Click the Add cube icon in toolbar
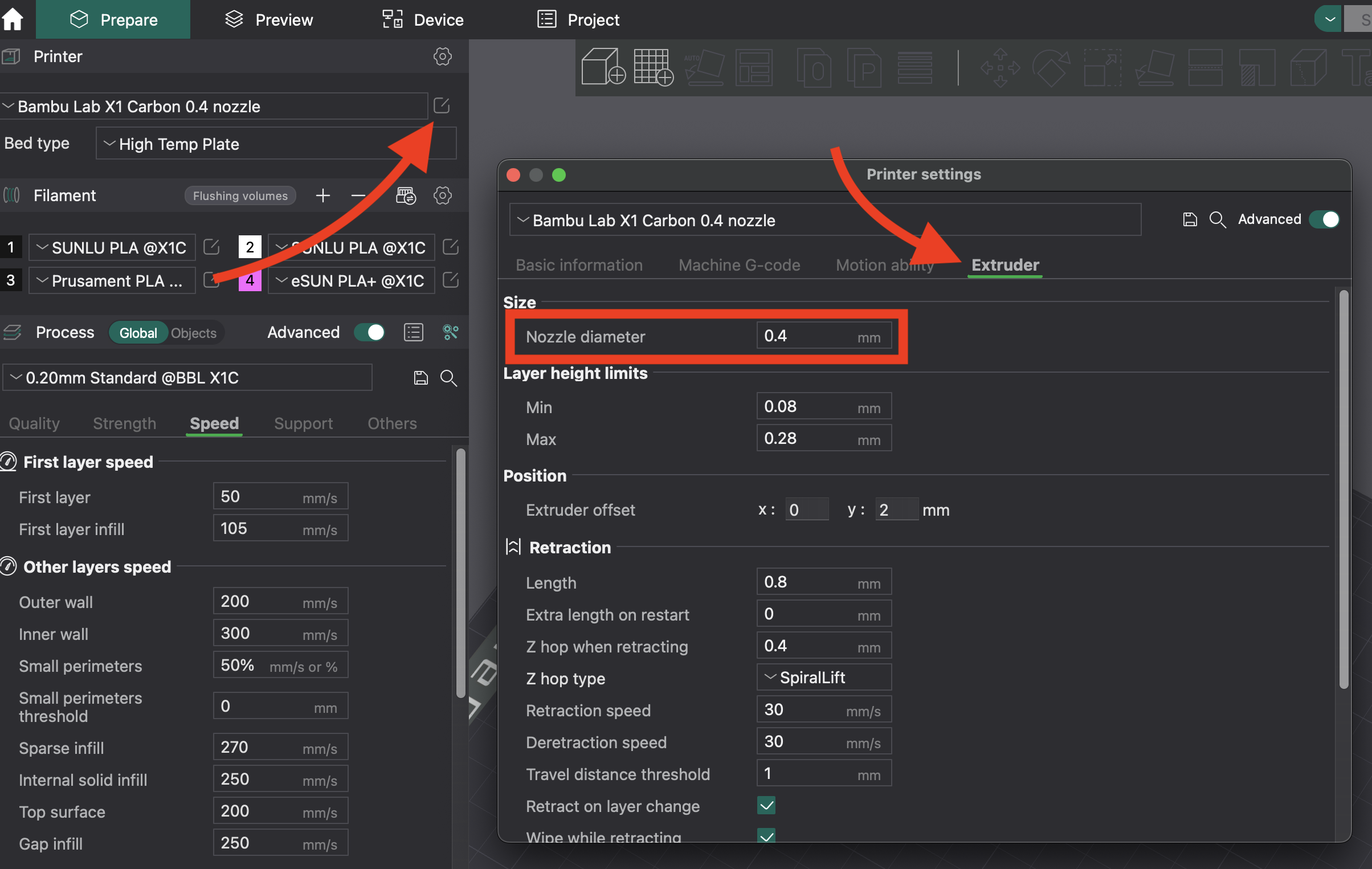The height and width of the screenshot is (869, 1372). coord(602,67)
